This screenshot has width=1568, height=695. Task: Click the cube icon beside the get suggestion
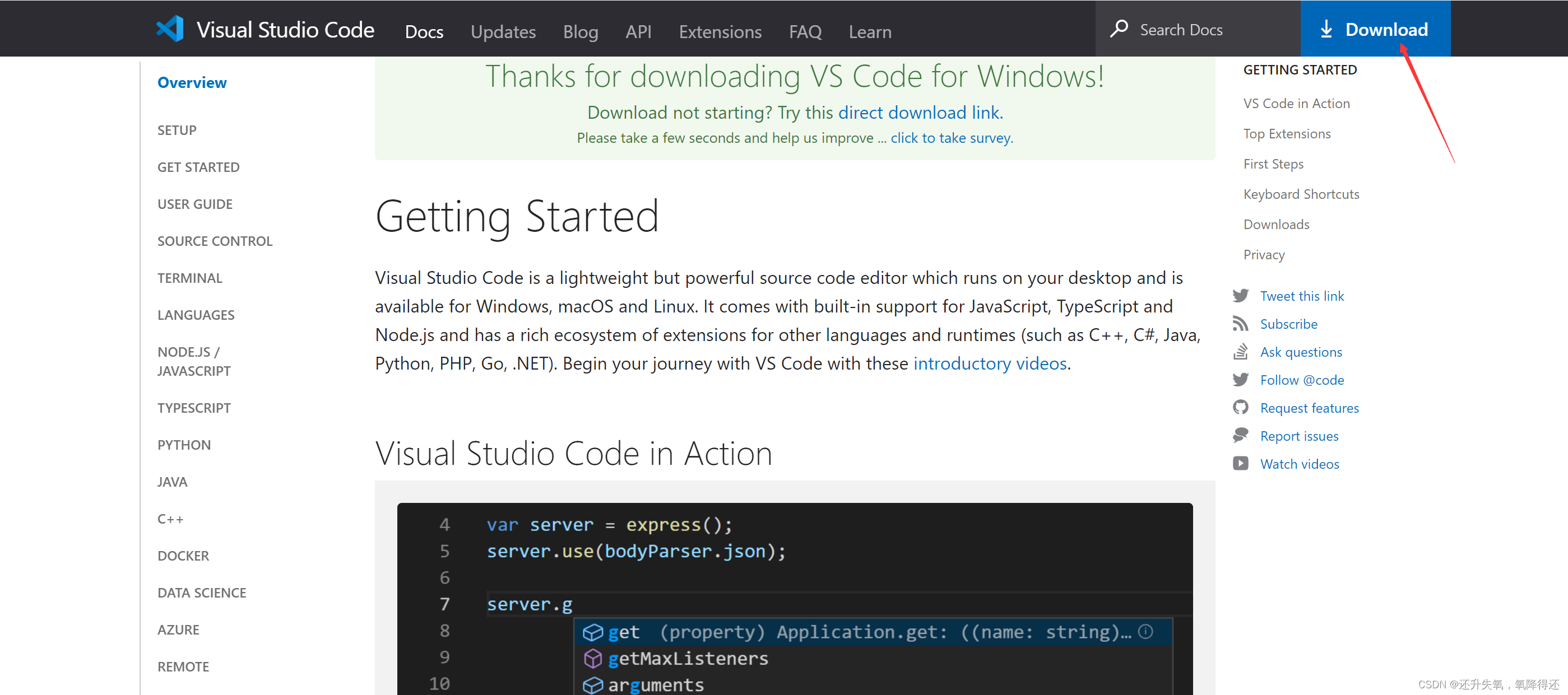tap(593, 632)
